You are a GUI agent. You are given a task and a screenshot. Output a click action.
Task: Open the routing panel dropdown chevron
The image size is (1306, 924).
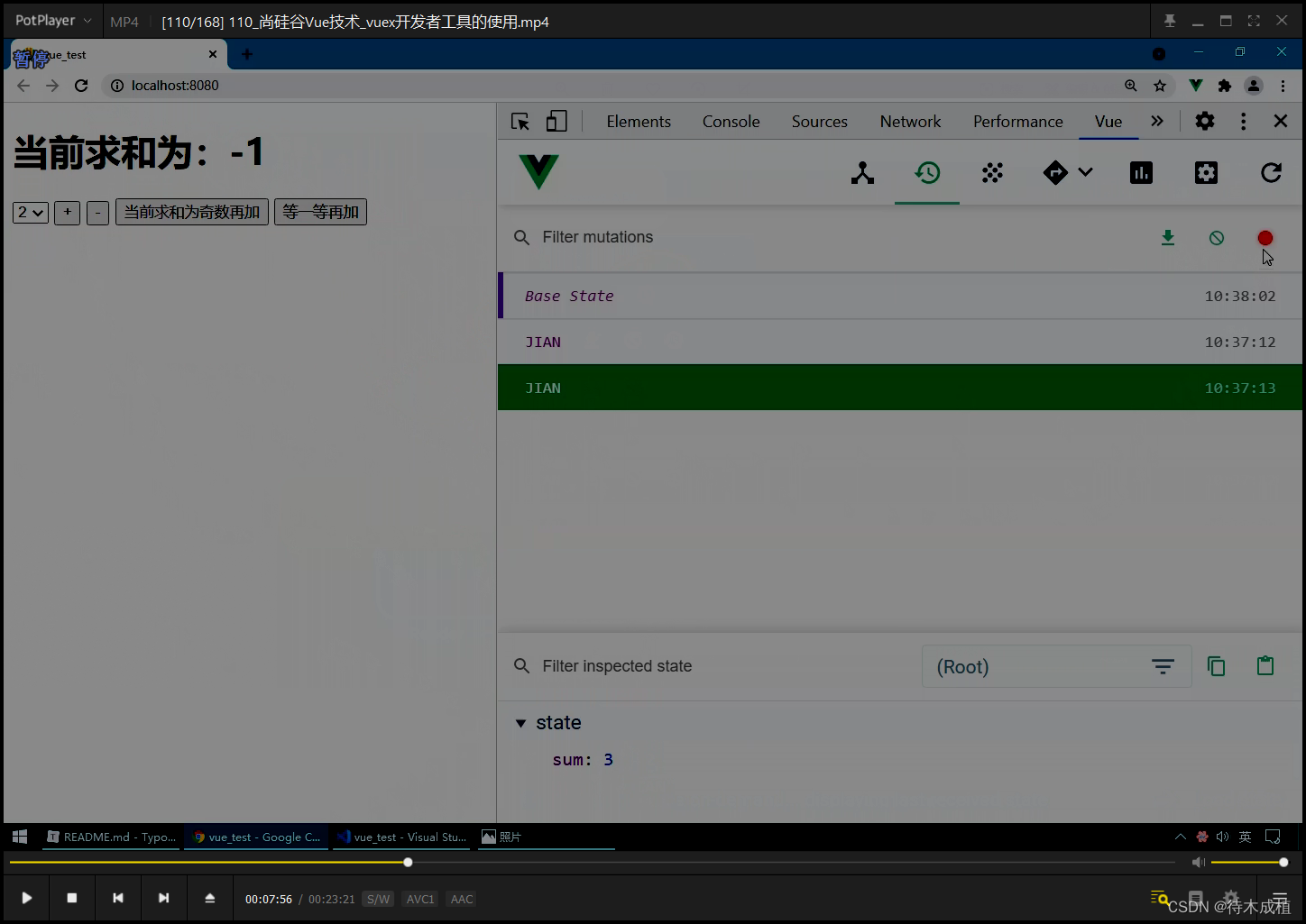click(x=1085, y=172)
